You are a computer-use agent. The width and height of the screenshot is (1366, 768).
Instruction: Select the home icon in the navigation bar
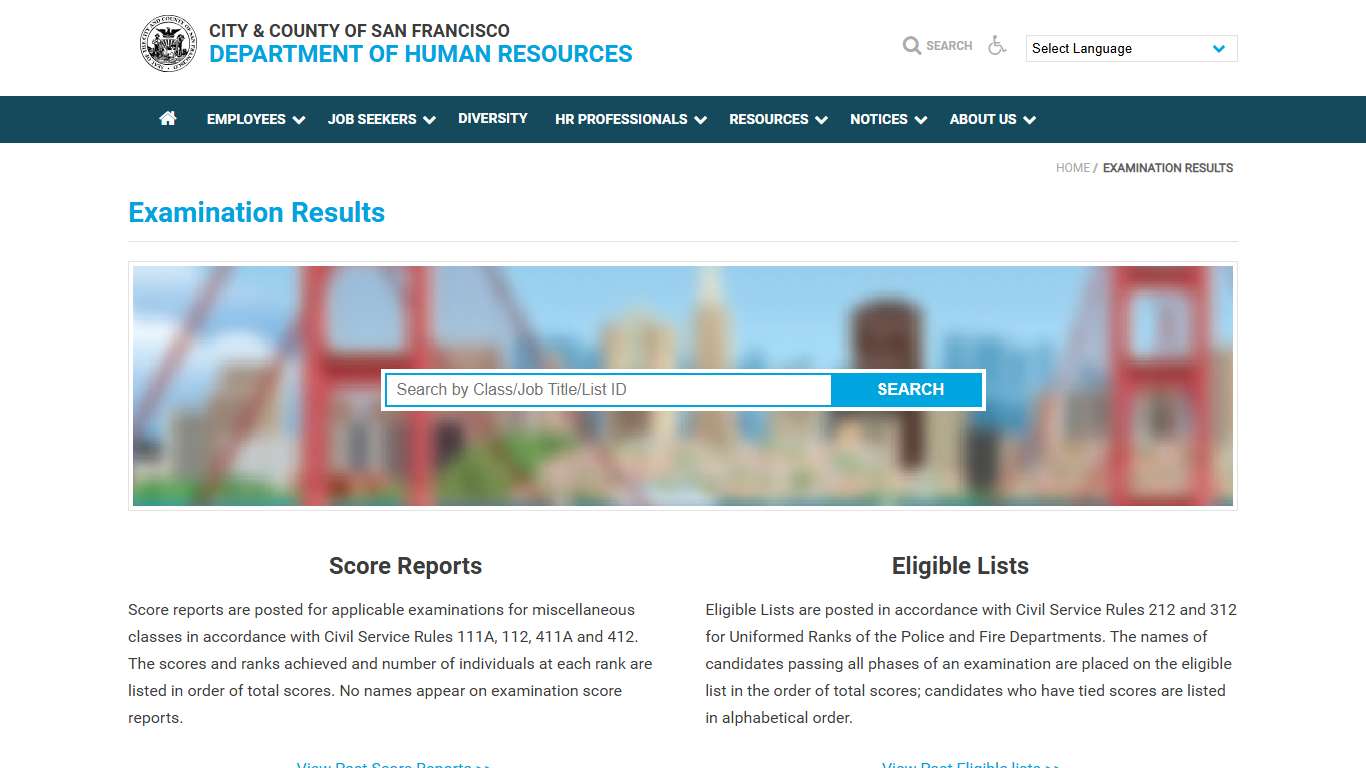click(x=167, y=119)
